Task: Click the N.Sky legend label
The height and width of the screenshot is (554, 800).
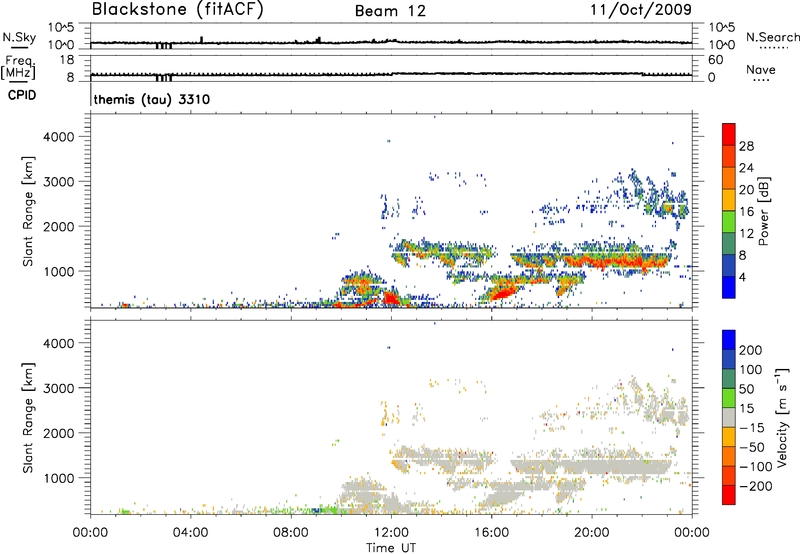Action: coord(19,37)
